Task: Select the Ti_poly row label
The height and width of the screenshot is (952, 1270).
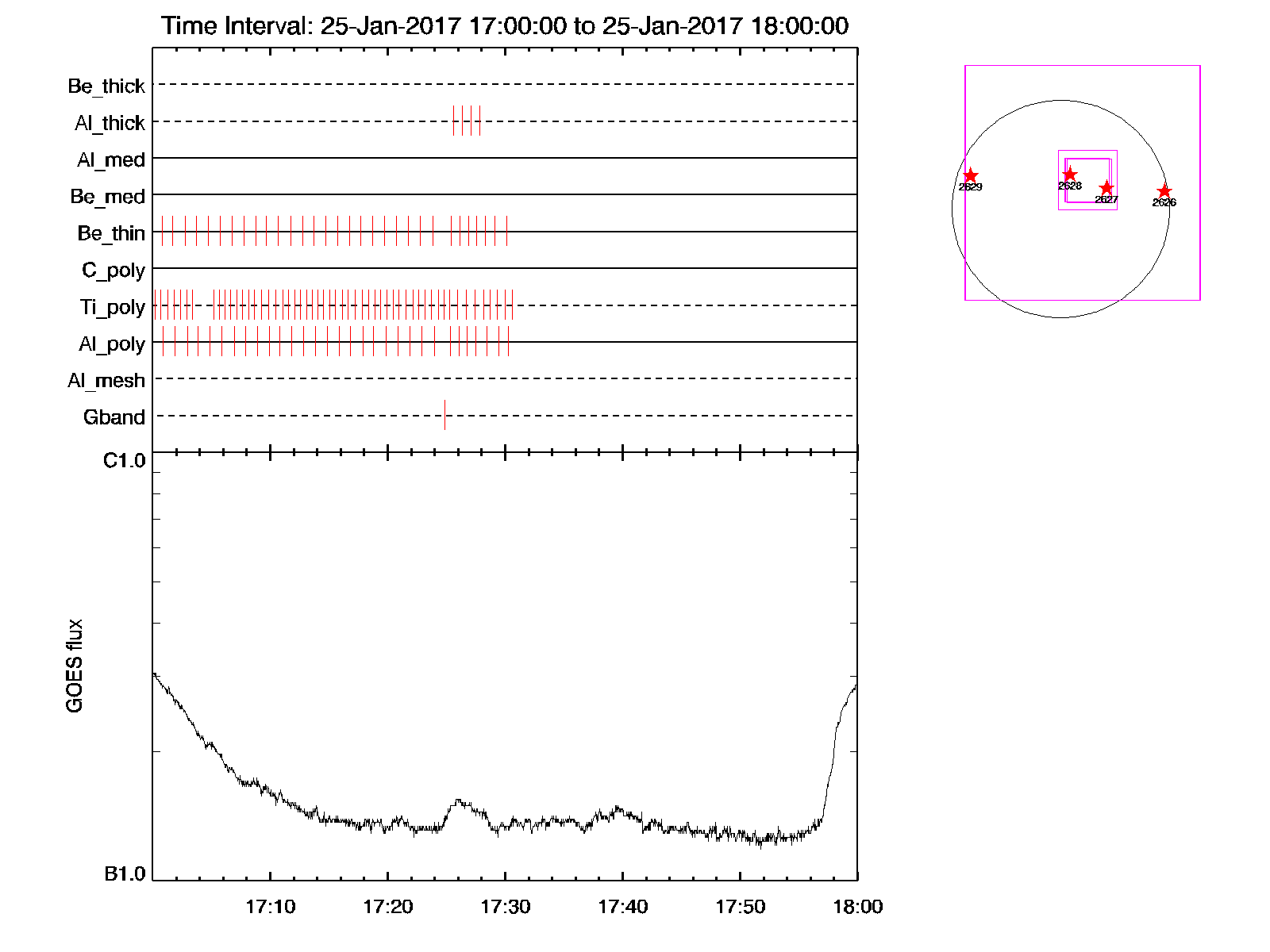Action: coord(112,307)
